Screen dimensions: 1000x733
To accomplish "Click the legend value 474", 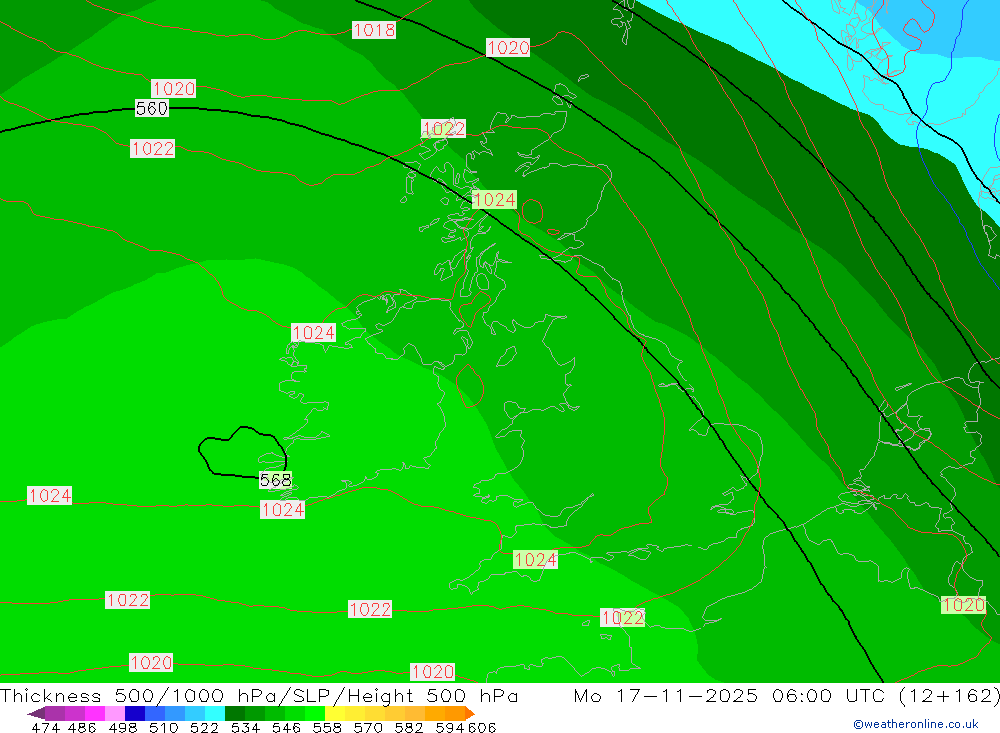I will 46,727.
